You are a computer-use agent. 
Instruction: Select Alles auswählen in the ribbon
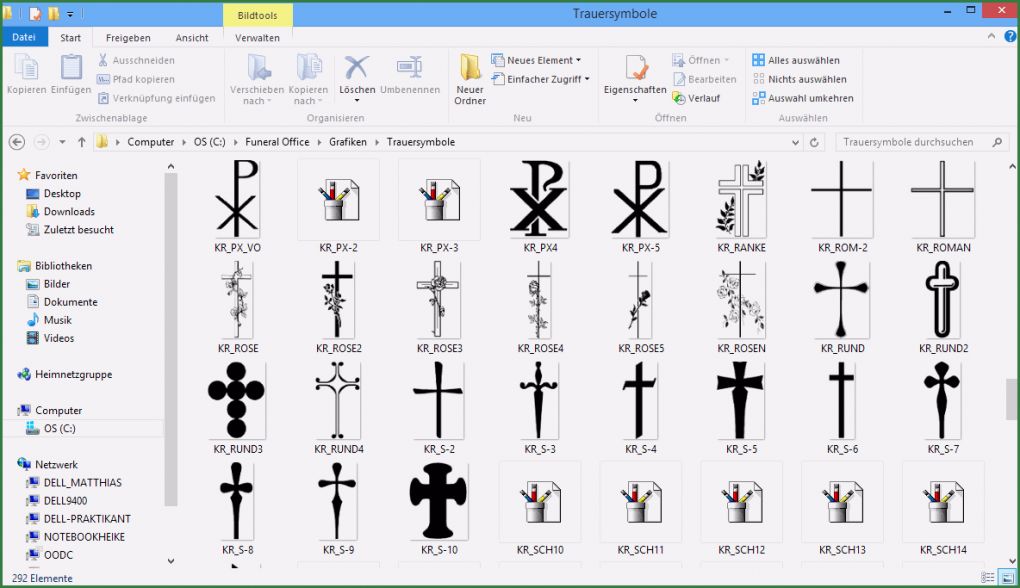pos(802,60)
